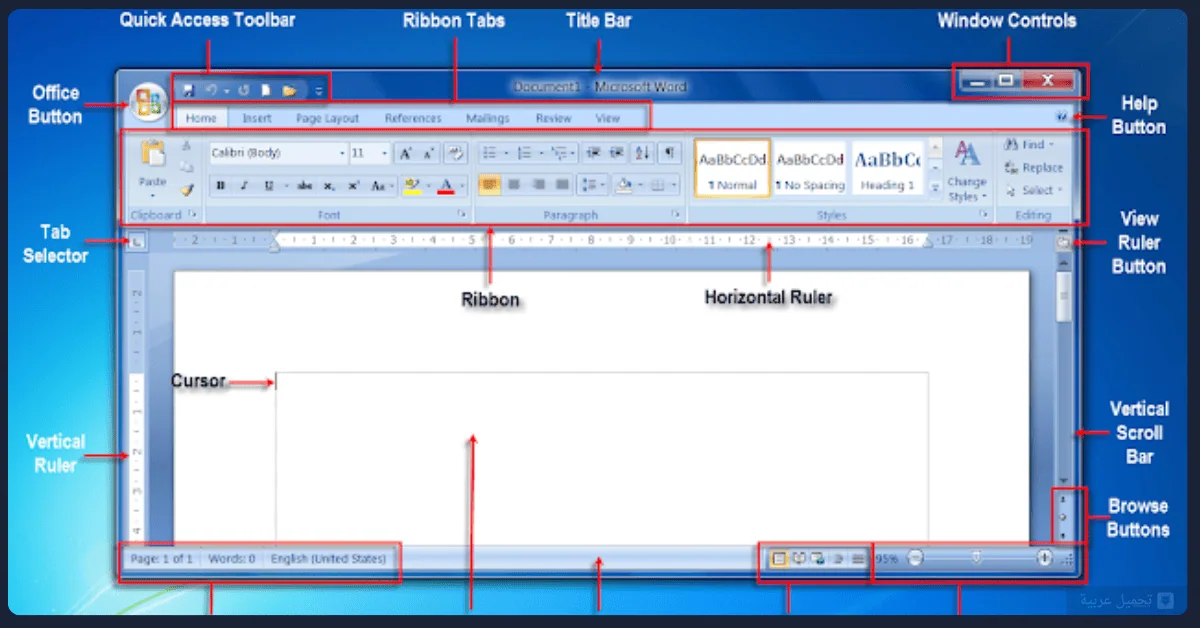This screenshot has width=1200, height=628.
Task: Click the zoom slider handle
Action: point(977,559)
